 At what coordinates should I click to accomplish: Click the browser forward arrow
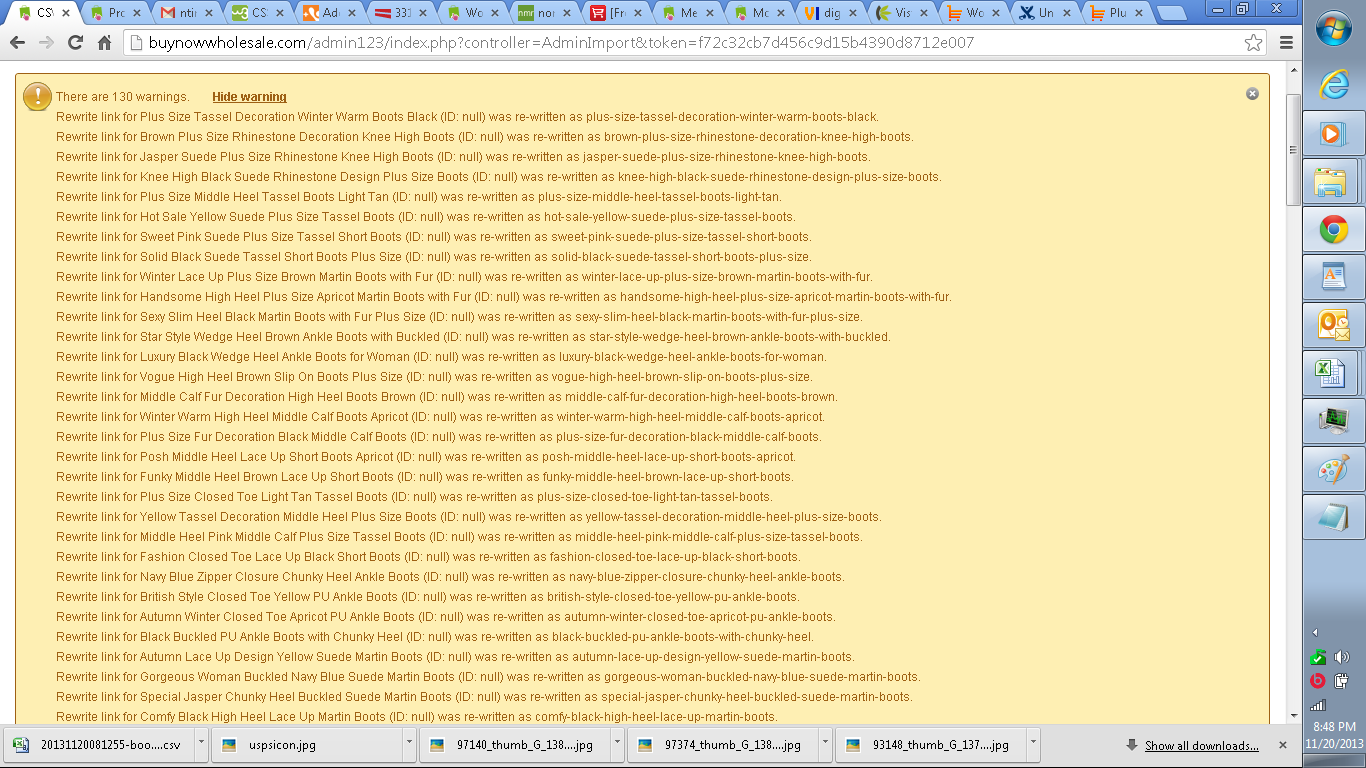click(46, 43)
